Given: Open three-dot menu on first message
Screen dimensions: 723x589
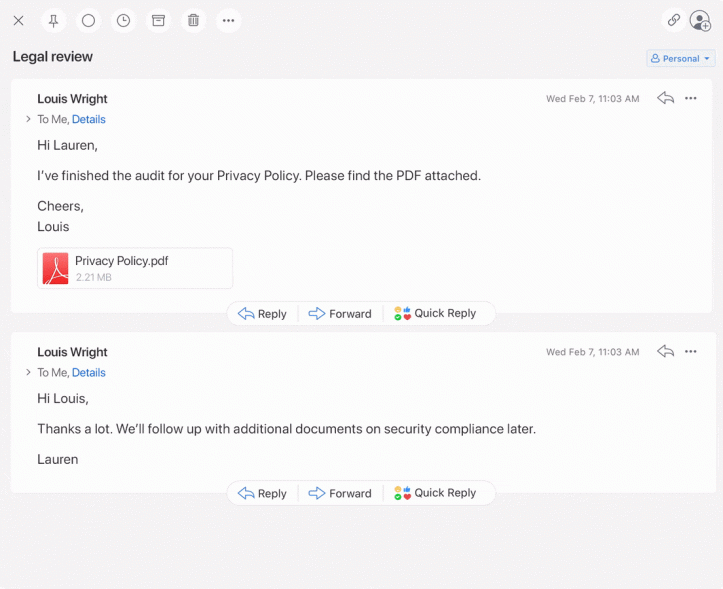Looking at the screenshot, I should (690, 98).
